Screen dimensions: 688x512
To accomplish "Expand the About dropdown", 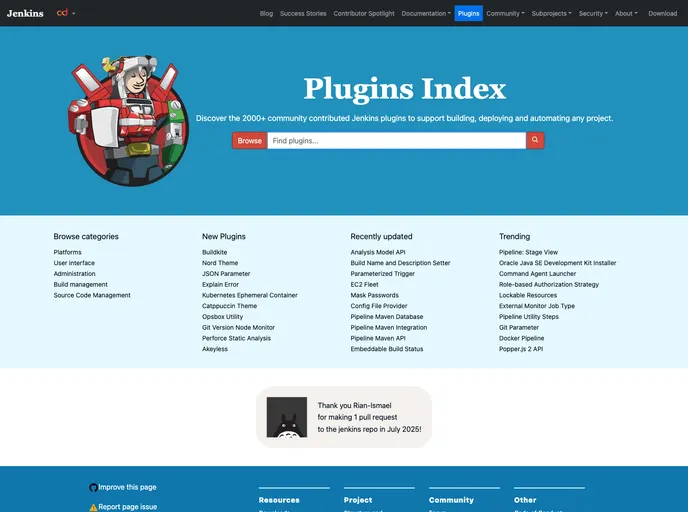I will point(626,14).
